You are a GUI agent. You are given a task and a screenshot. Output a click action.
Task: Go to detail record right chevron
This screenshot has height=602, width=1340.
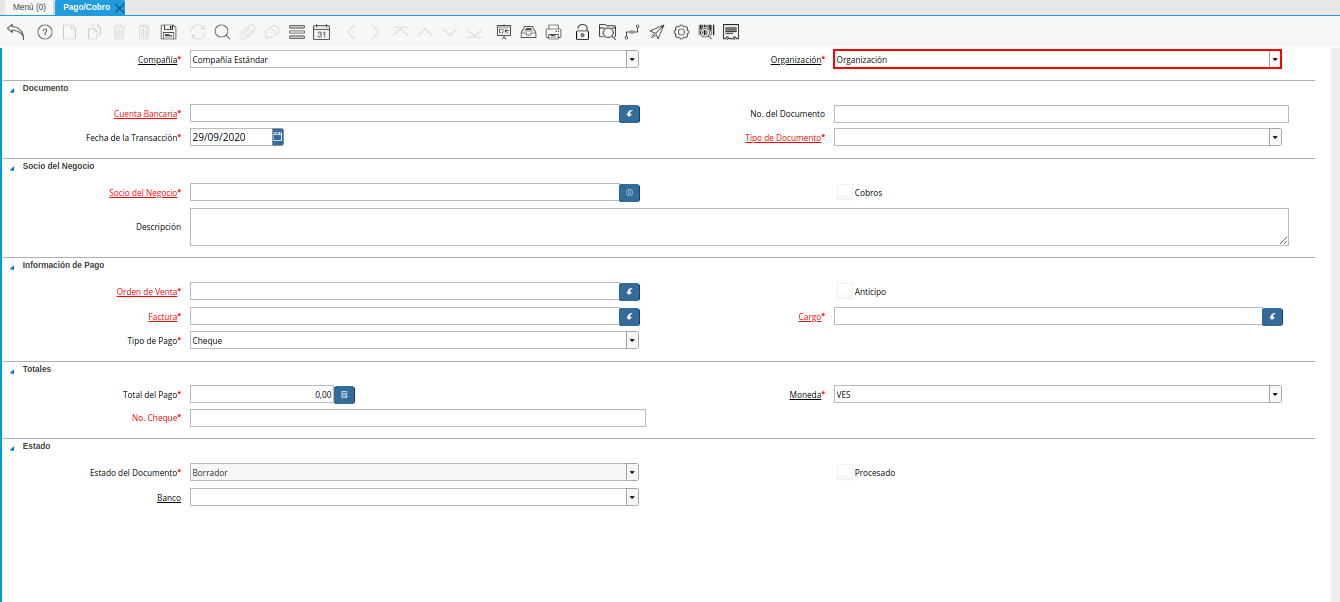pos(375,32)
